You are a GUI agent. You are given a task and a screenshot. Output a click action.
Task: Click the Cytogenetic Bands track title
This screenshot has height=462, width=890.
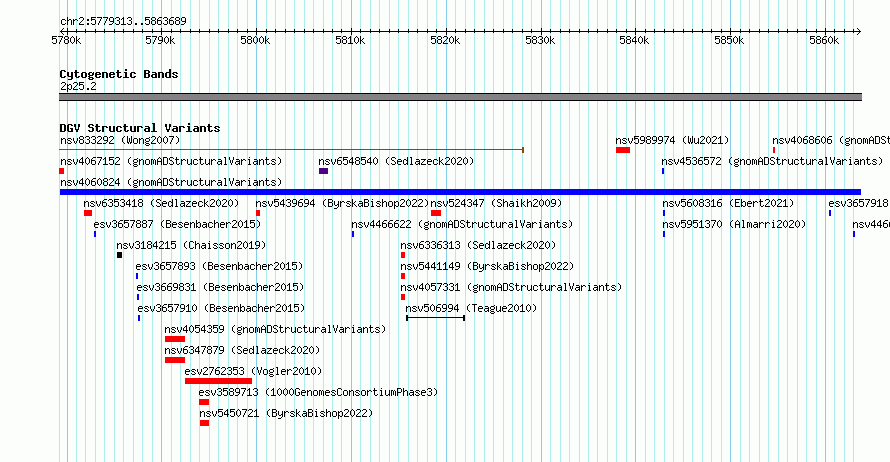[119, 74]
